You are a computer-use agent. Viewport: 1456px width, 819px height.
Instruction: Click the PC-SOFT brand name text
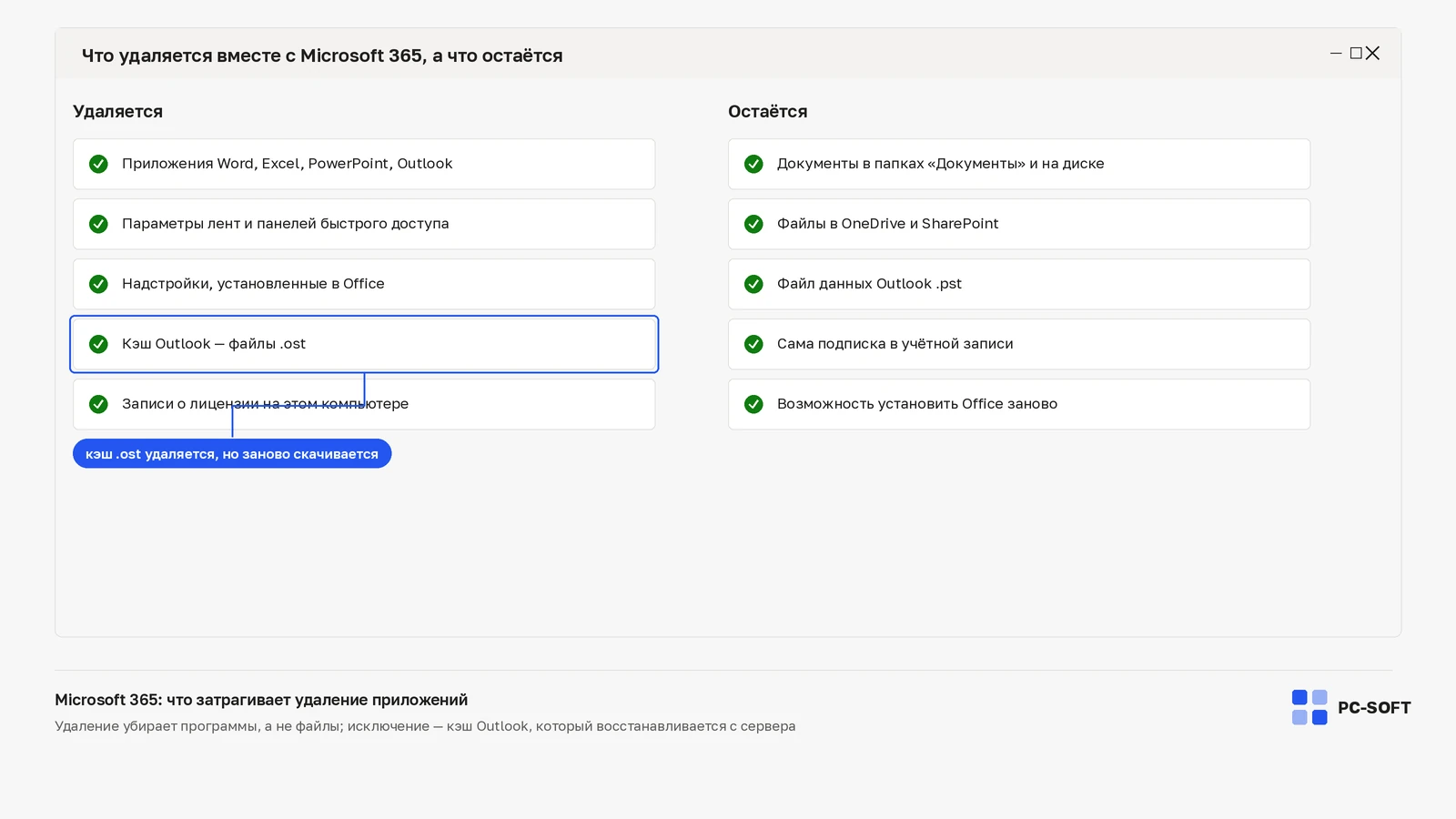click(1374, 708)
